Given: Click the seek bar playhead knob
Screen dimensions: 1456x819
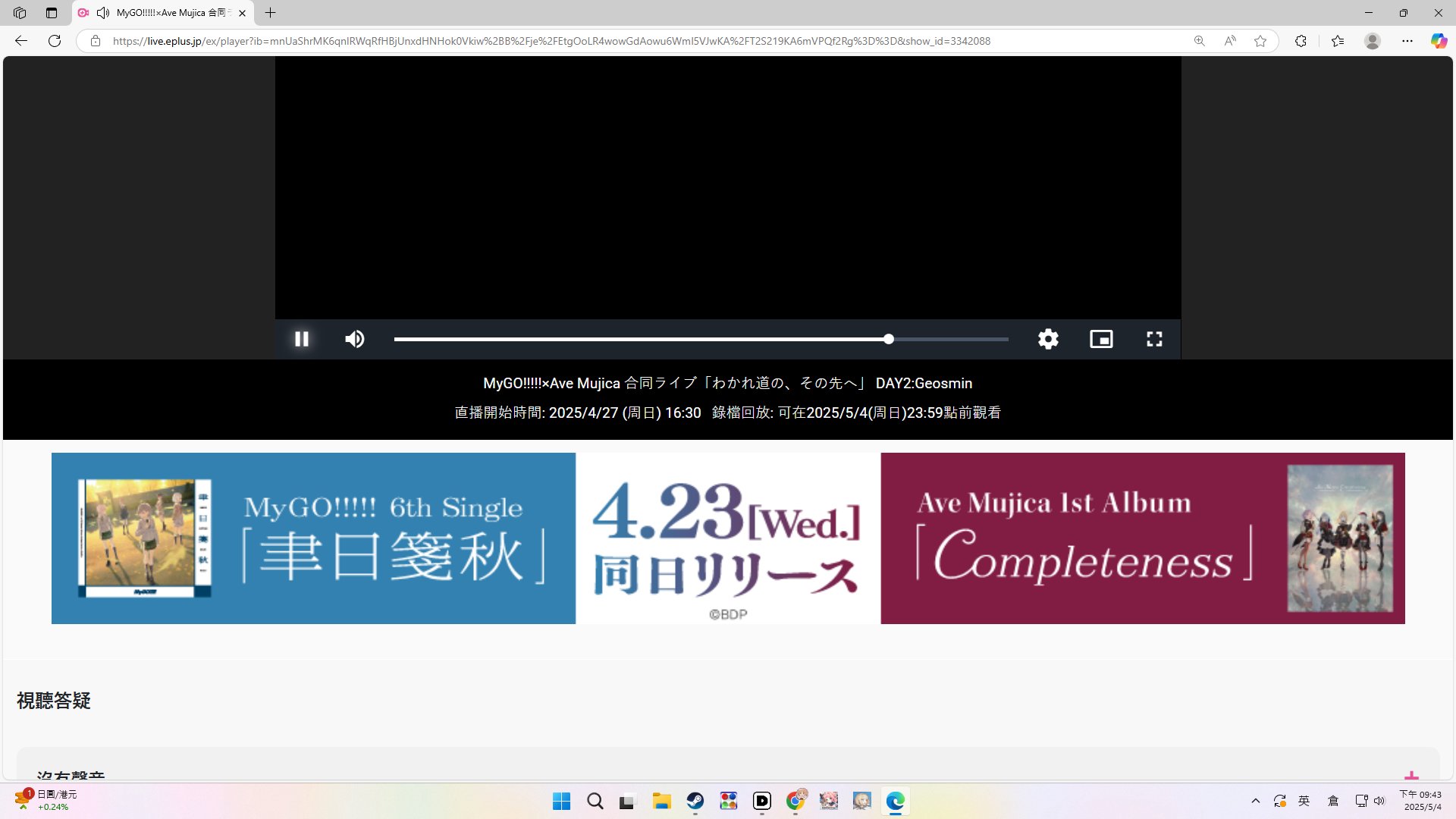Looking at the screenshot, I should click(889, 339).
